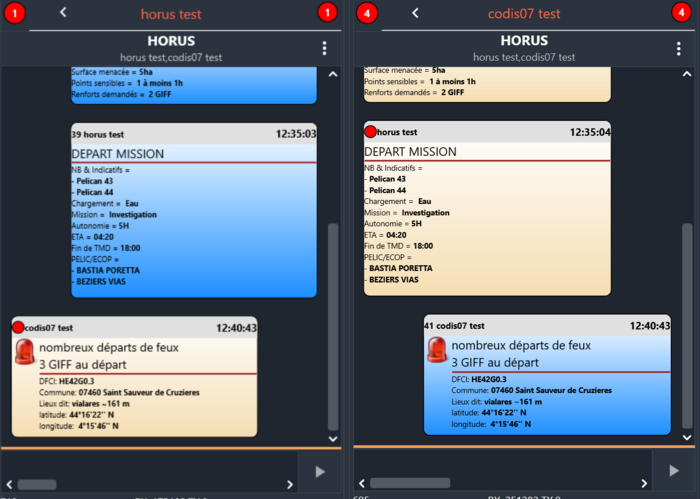Click the back arrow beside horus test title
This screenshot has width=700, height=499.
point(64,13)
